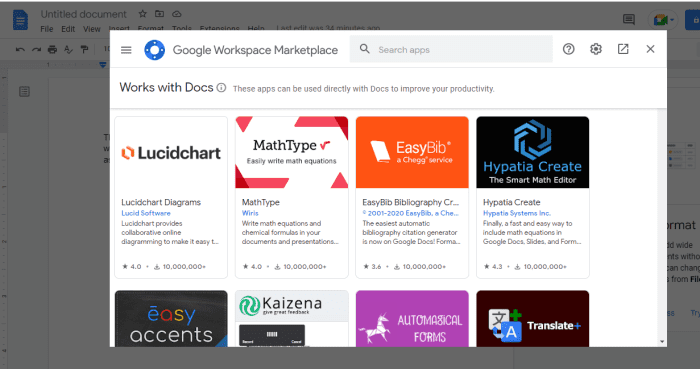This screenshot has width=700, height=369.
Task: Click the Spell check toolbar icon
Action: tap(68, 50)
